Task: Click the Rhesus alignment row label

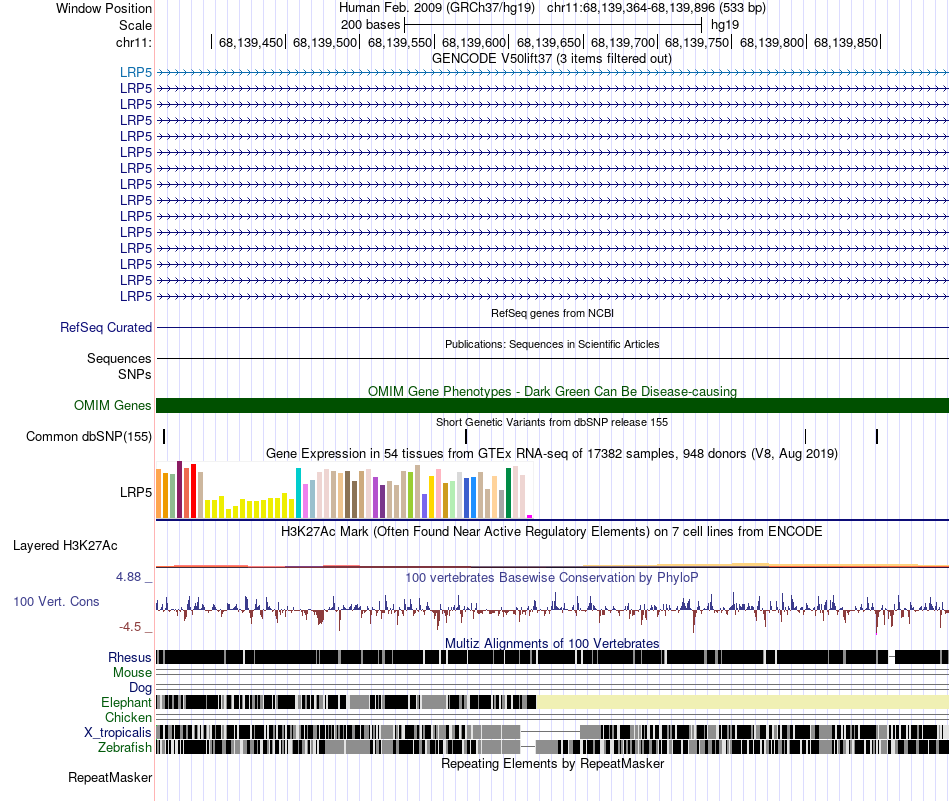Action: click(130, 657)
